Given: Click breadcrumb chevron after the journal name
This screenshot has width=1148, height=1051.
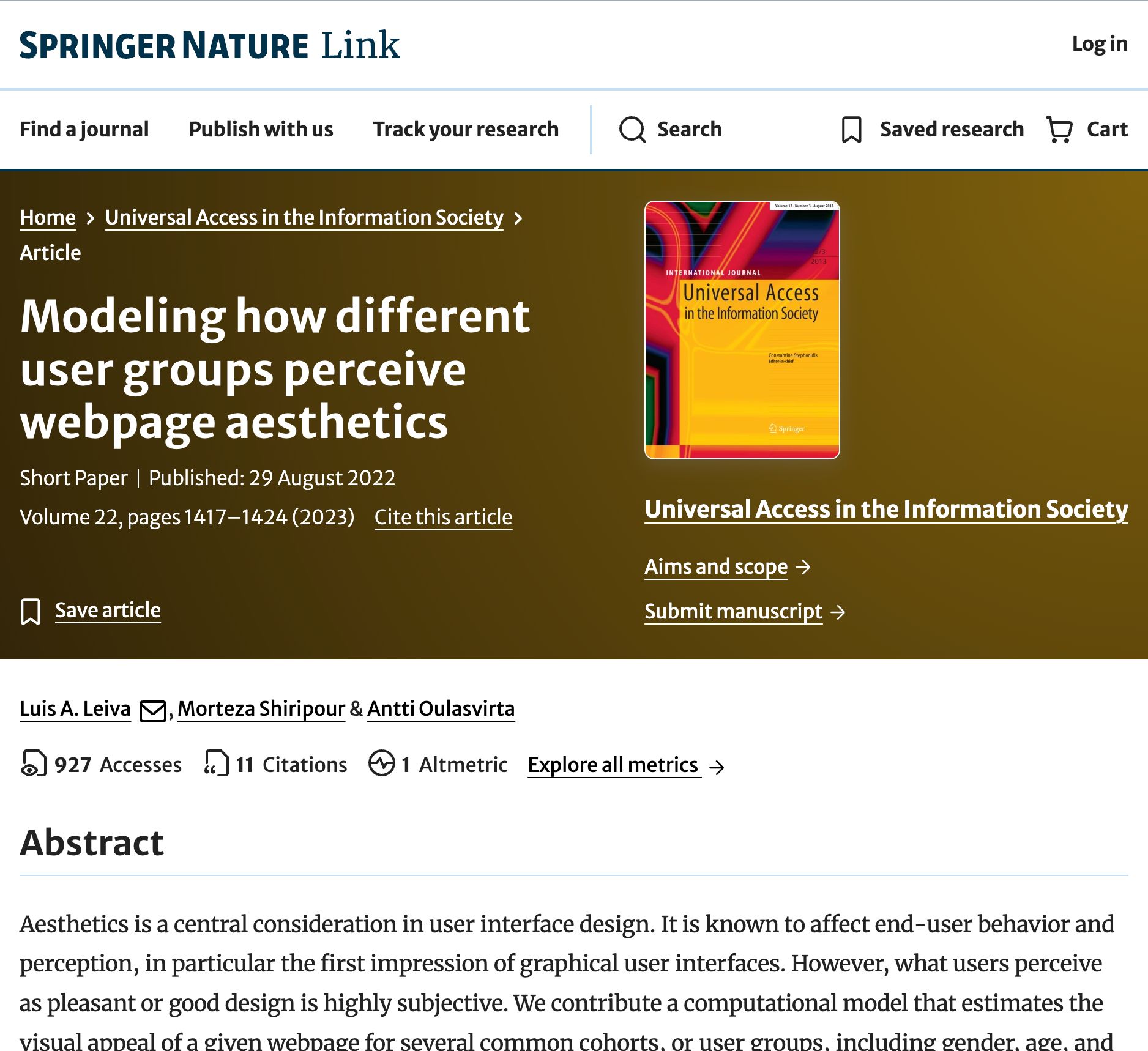Looking at the screenshot, I should (x=518, y=218).
